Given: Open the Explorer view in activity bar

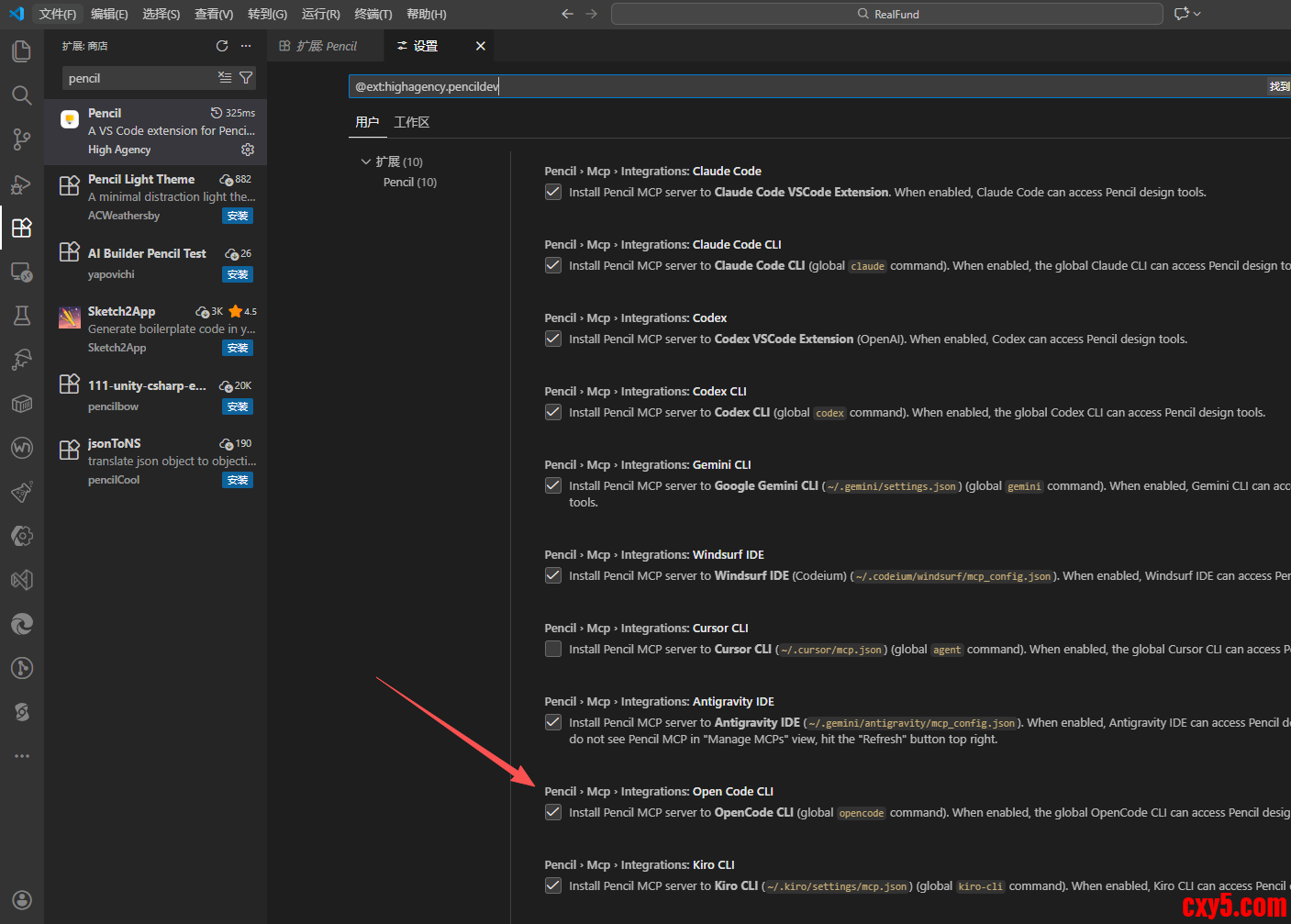Looking at the screenshot, I should tap(21, 50).
